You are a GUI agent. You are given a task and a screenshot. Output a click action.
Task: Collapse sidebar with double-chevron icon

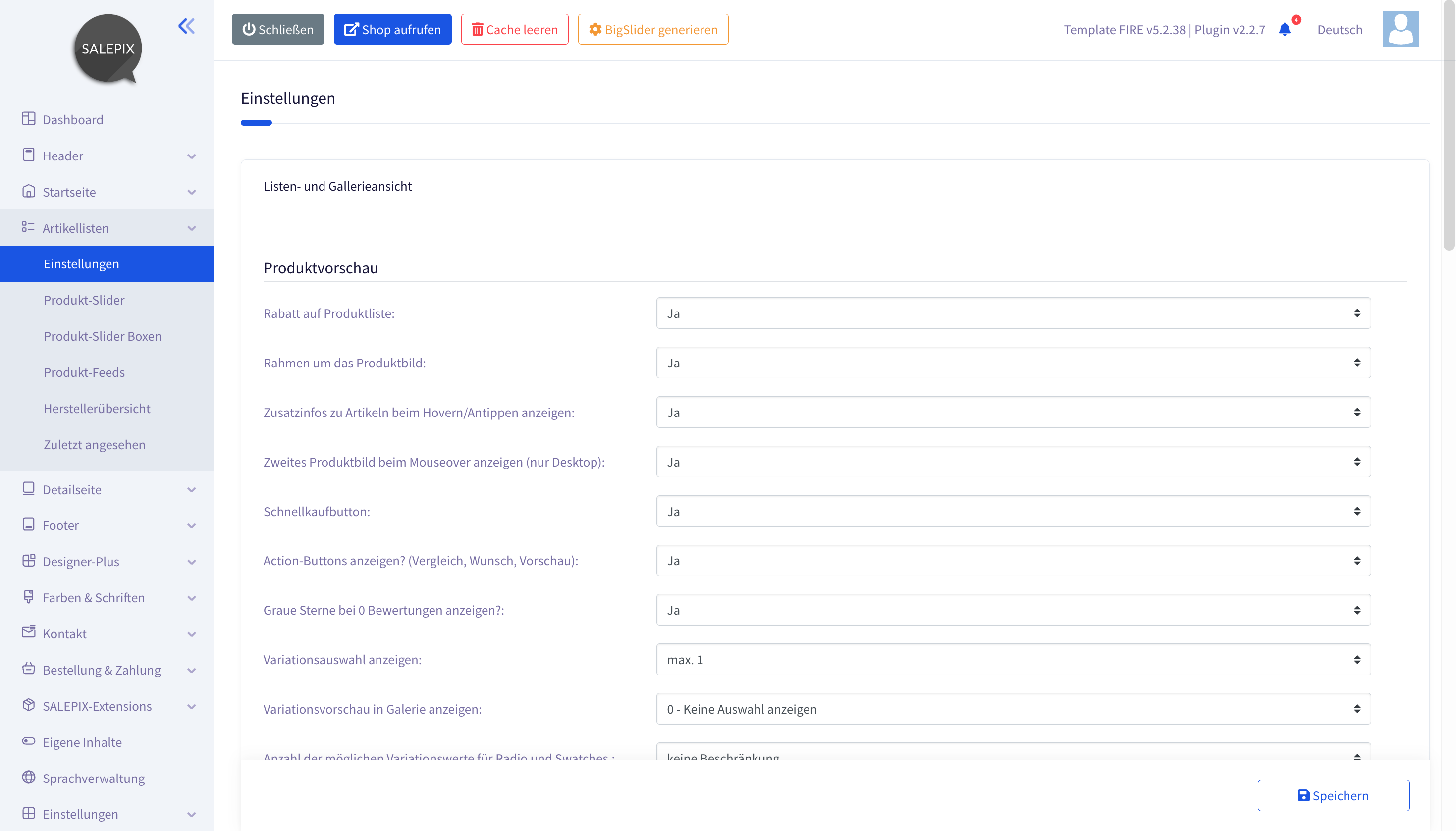point(186,26)
